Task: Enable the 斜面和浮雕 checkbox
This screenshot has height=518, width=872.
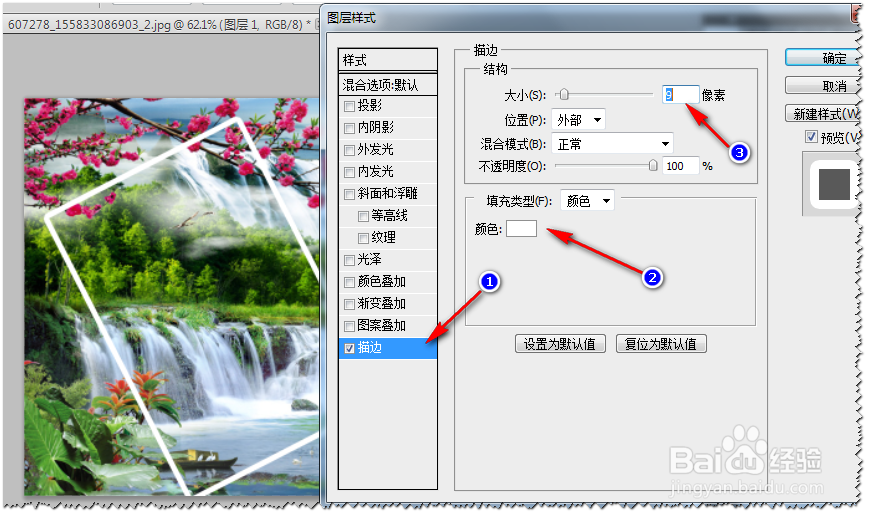Action: 349,194
